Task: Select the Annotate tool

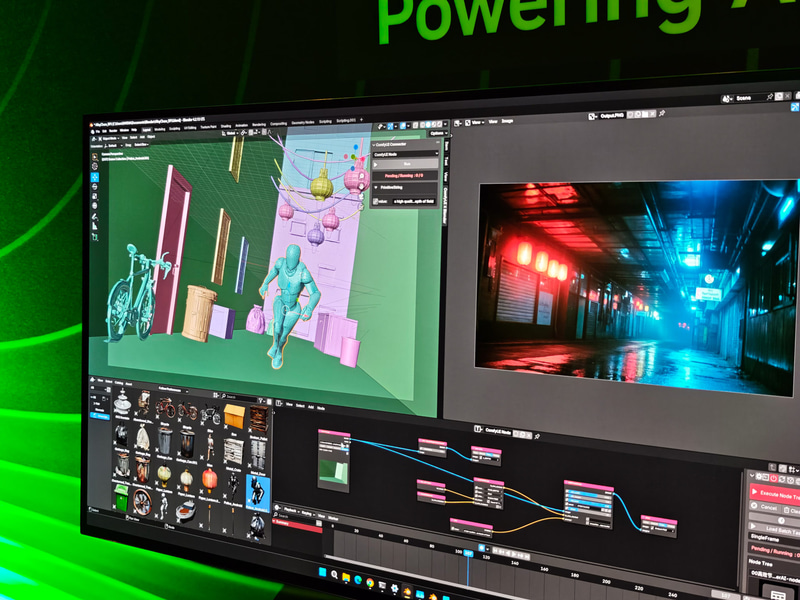Action: tap(94, 216)
